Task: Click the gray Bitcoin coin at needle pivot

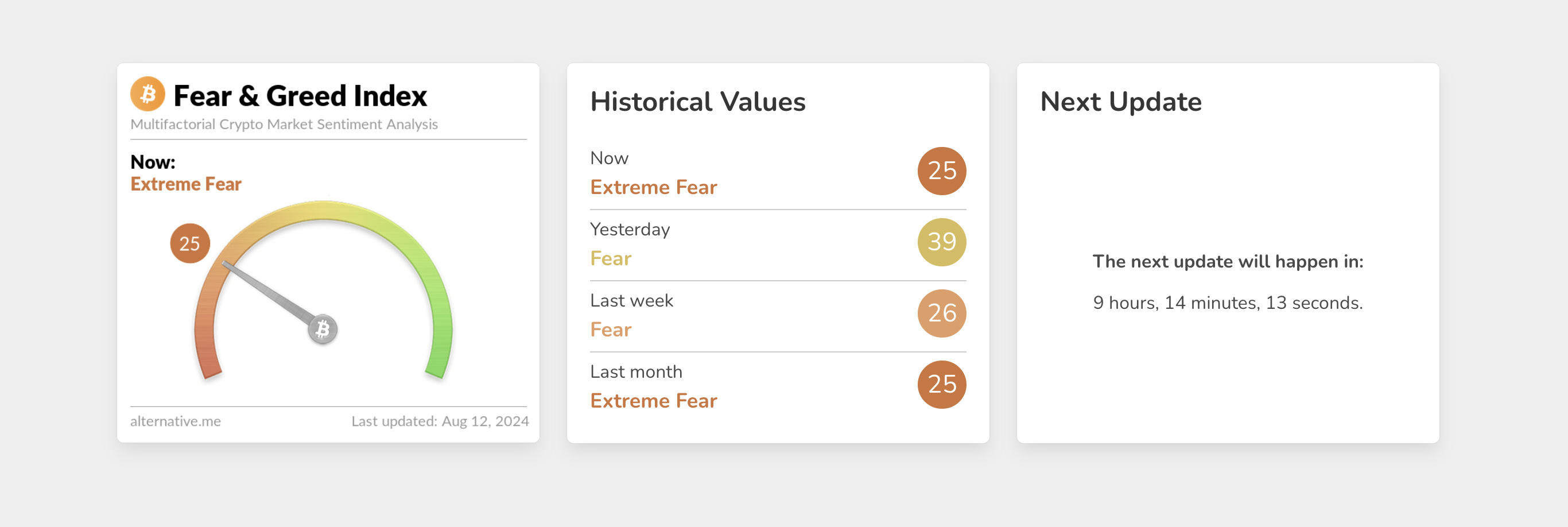Action: [323, 329]
